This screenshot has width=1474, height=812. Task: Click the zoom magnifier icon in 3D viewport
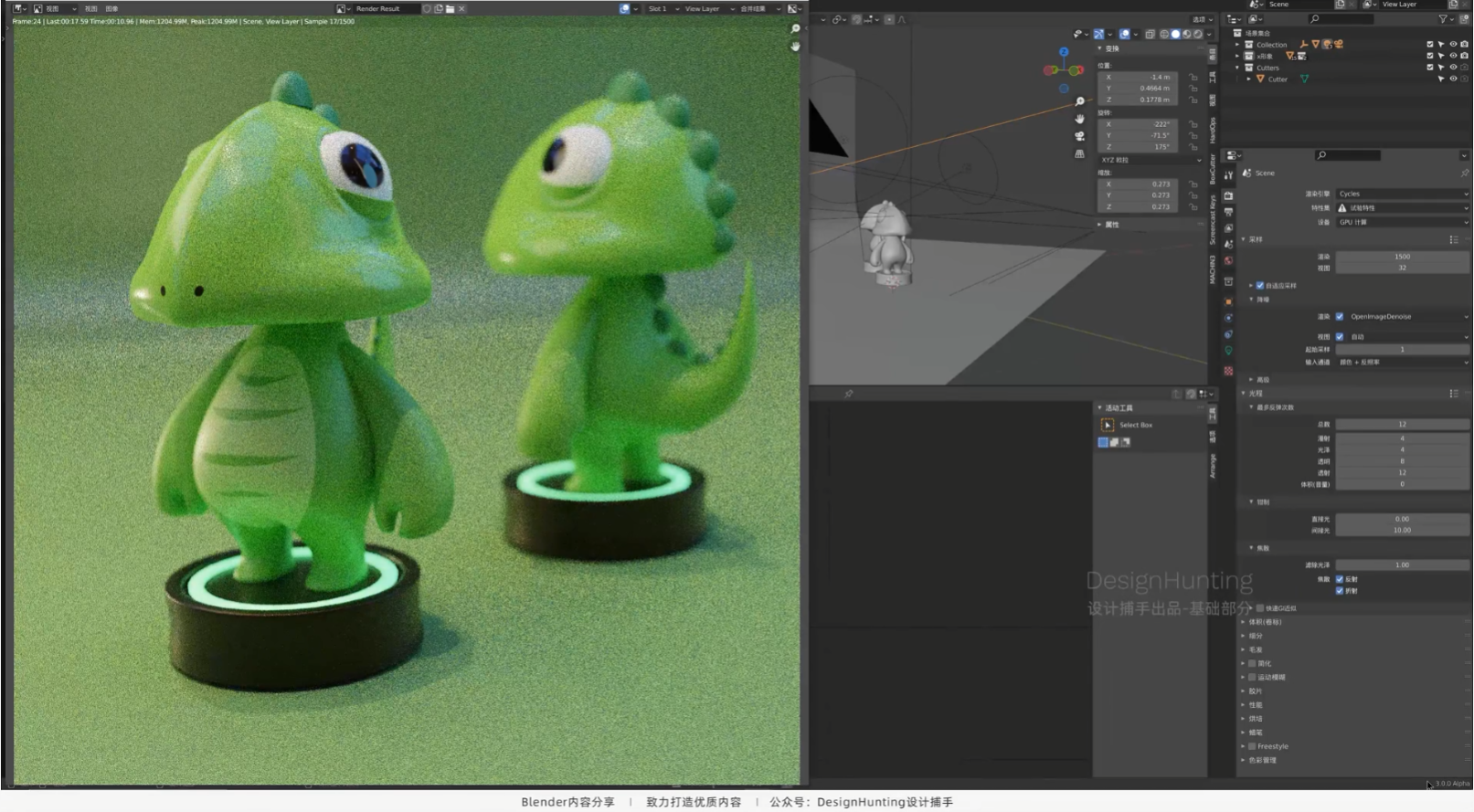(x=1079, y=101)
